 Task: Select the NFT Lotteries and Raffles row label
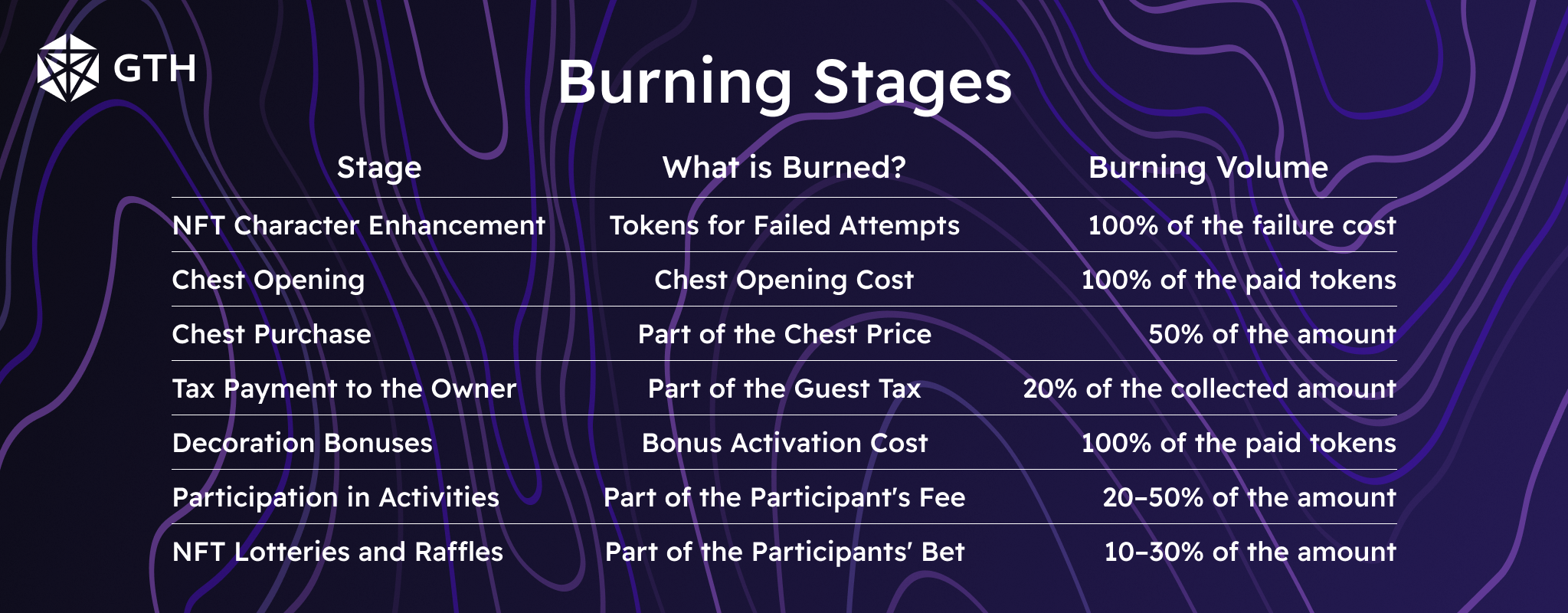(338, 552)
